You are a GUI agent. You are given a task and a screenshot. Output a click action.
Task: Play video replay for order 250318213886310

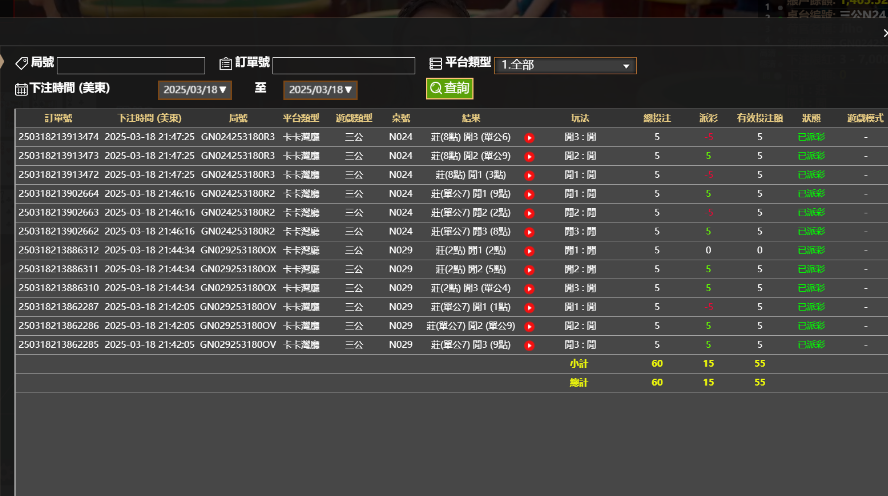point(530,288)
